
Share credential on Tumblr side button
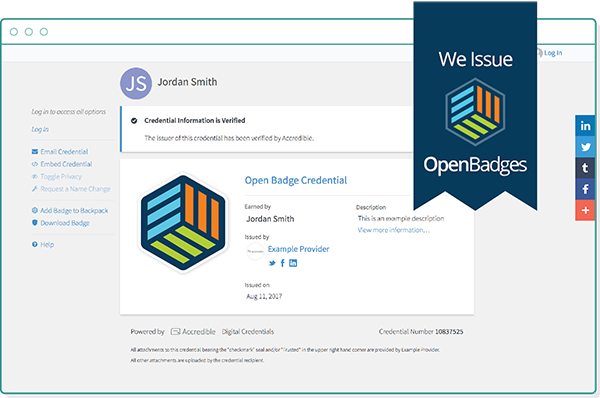click(585, 168)
